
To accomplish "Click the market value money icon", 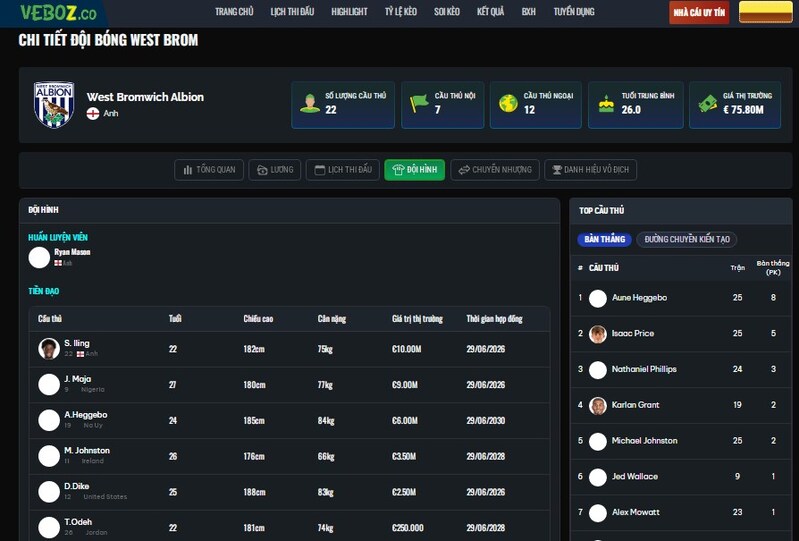I will point(708,103).
